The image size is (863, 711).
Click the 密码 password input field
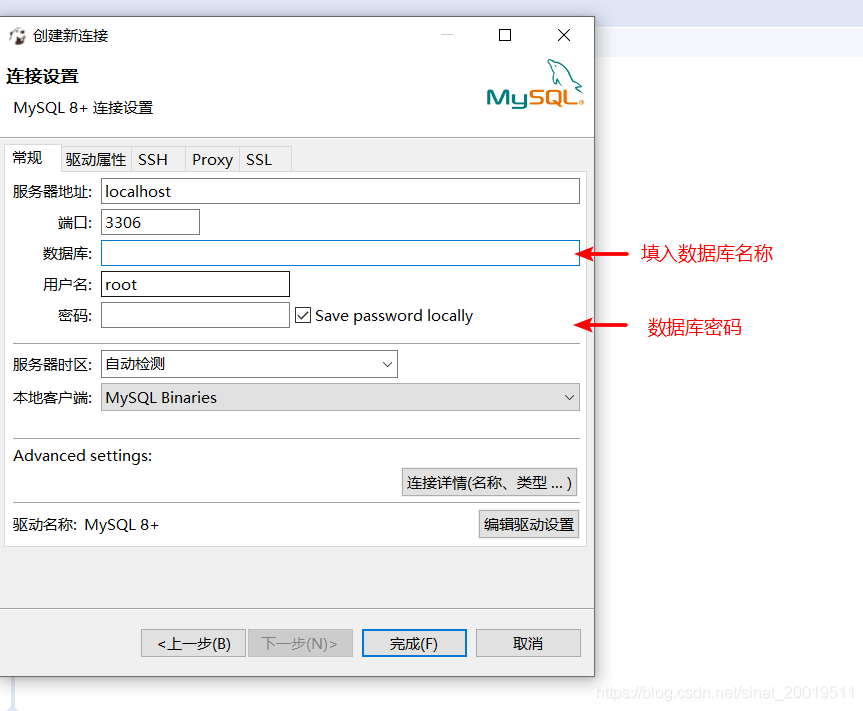click(x=195, y=315)
